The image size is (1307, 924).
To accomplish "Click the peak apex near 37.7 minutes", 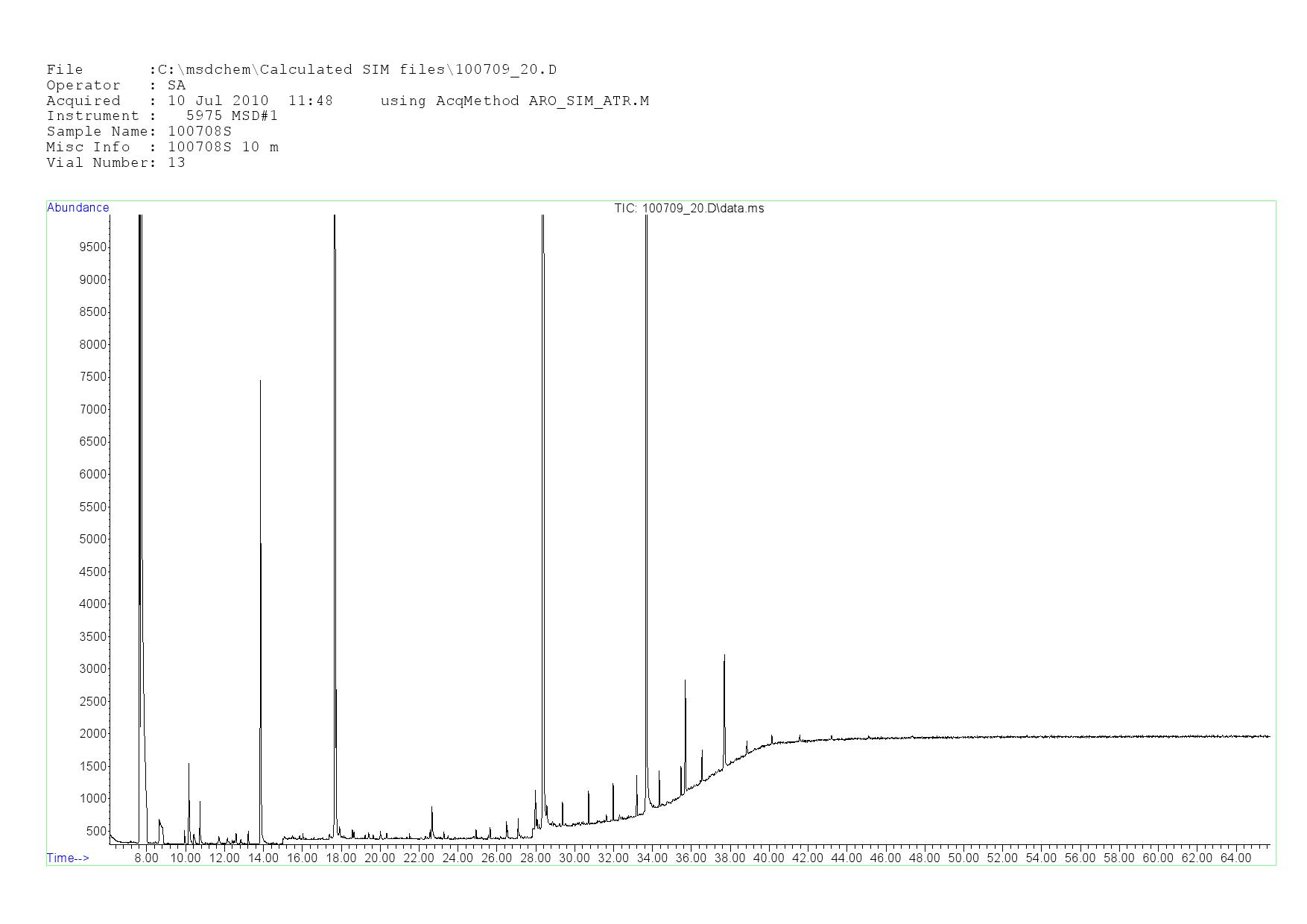I will point(724,656).
